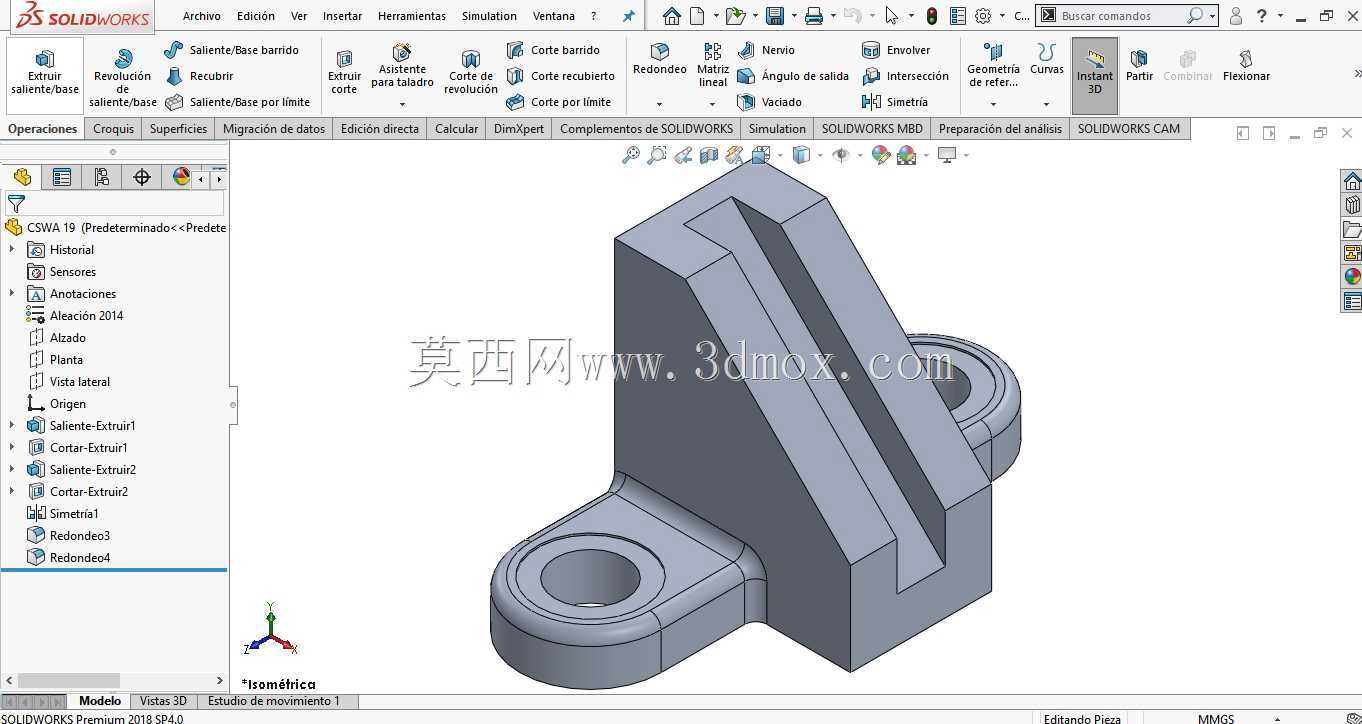1362x724 pixels.
Task: Click the Home icon in top toolbar
Action: pyautogui.click(x=672, y=16)
